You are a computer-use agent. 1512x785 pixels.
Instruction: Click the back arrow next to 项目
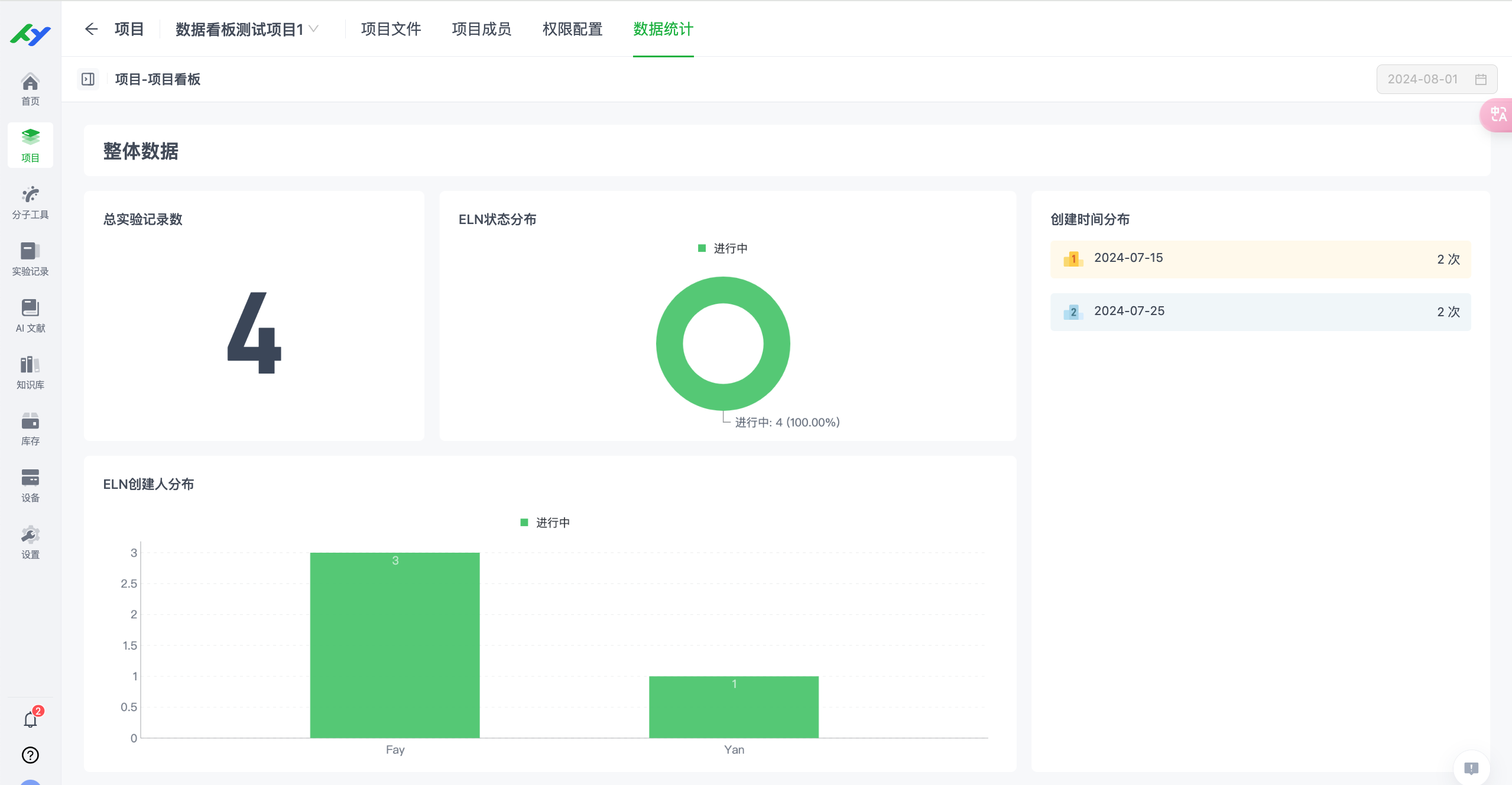coord(91,29)
